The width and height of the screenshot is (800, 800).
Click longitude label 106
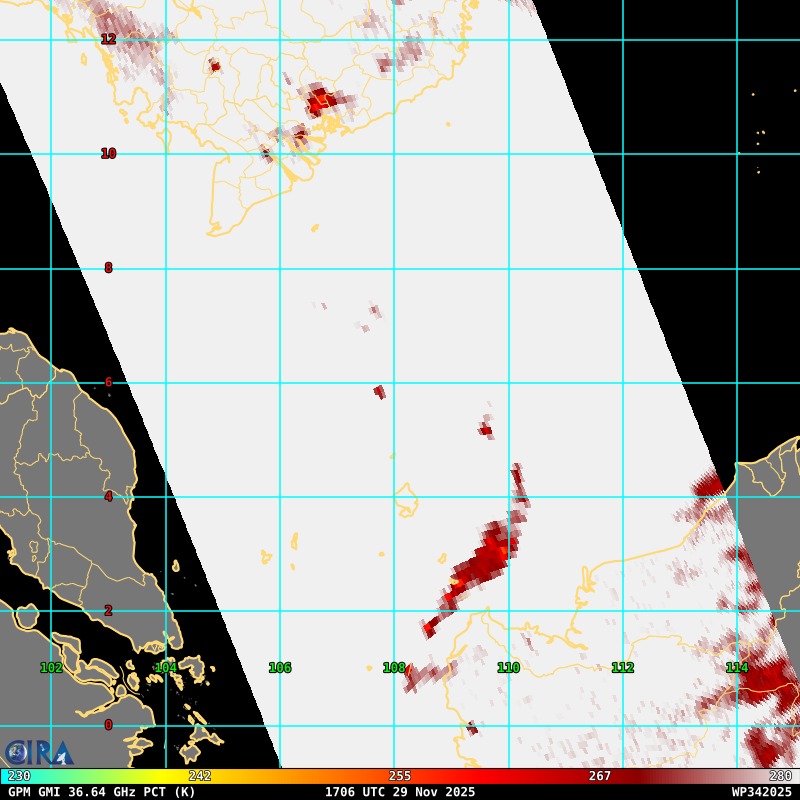tap(280, 667)
